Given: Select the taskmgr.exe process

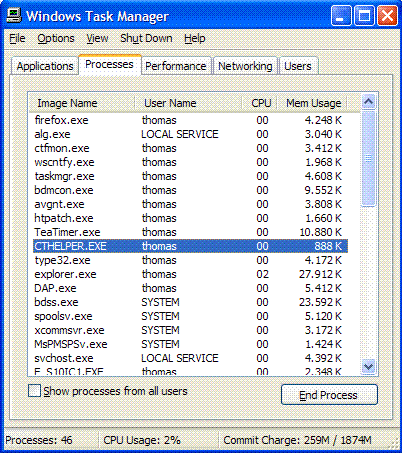Looking at the screenshot, I should coord(190,176).
